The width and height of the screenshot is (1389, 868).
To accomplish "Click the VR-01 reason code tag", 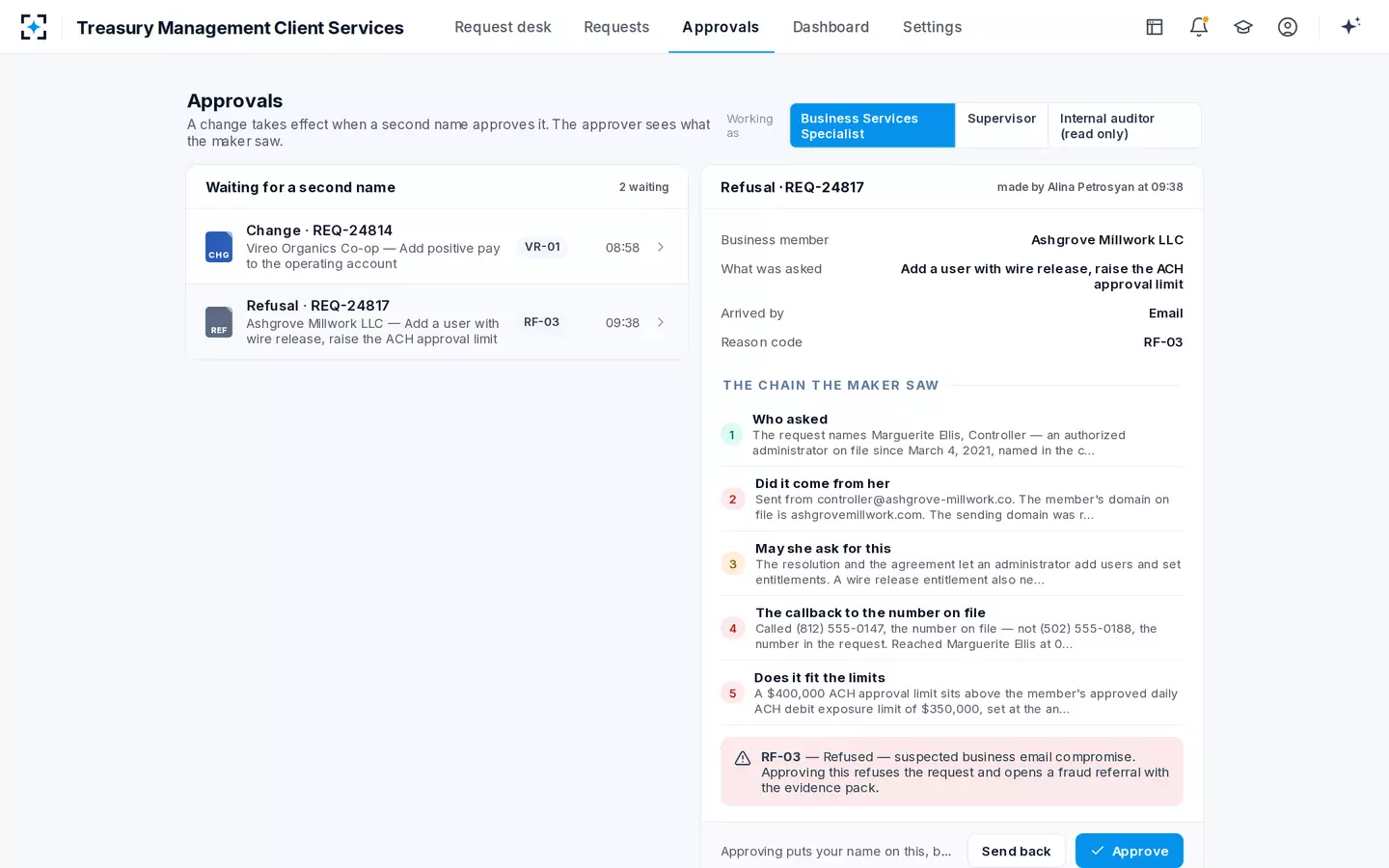I will pyautogui.click(x=542, y=247).
